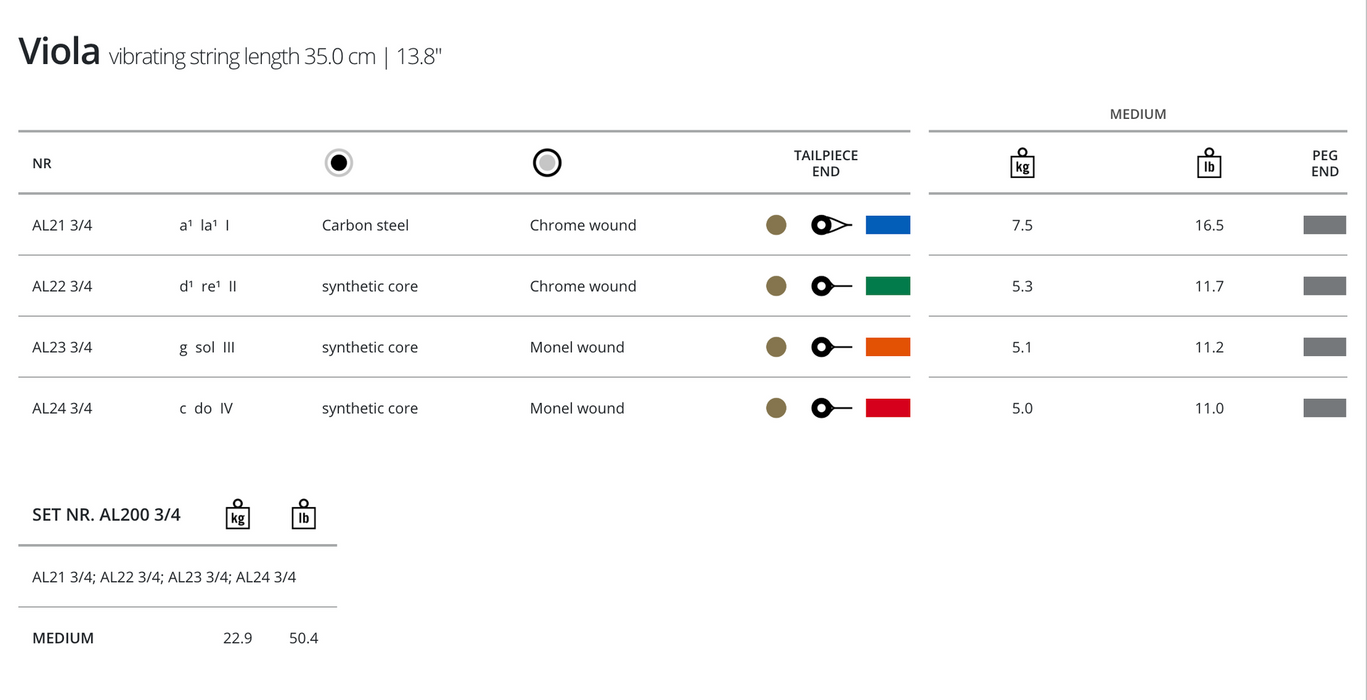Click the lb icon beside SET NR. AL200
The image size is (1367, 700).
303,514
